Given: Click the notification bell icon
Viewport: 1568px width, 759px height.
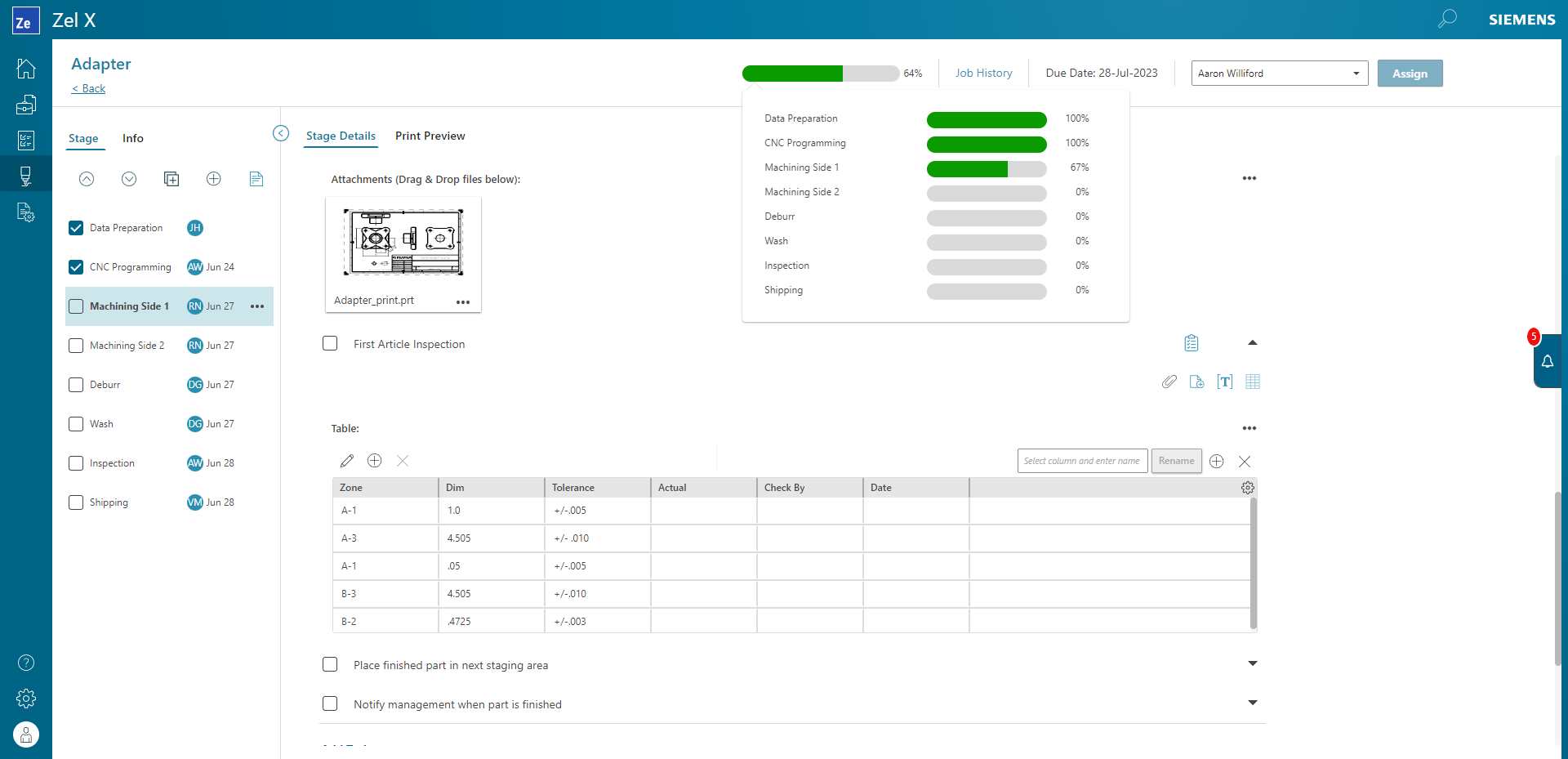Looking at the screenshot, I should tap(1547, 361).
